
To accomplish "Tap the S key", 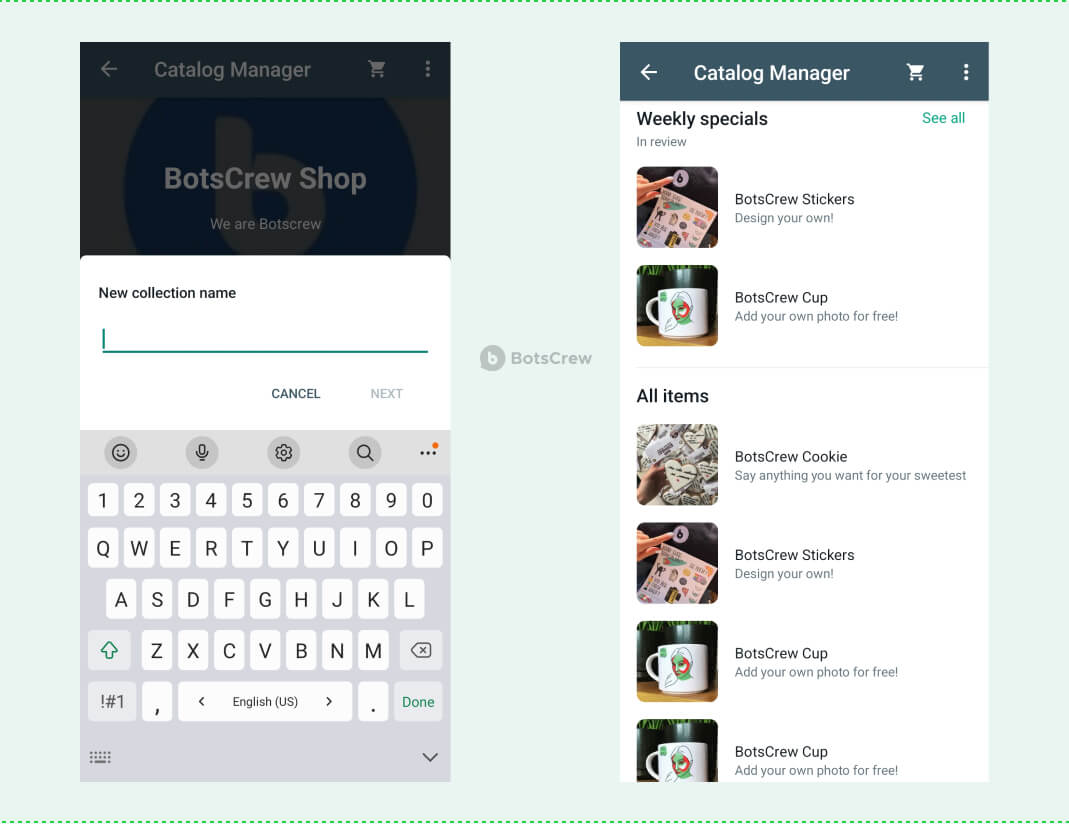I will click(x=157, y=600).
